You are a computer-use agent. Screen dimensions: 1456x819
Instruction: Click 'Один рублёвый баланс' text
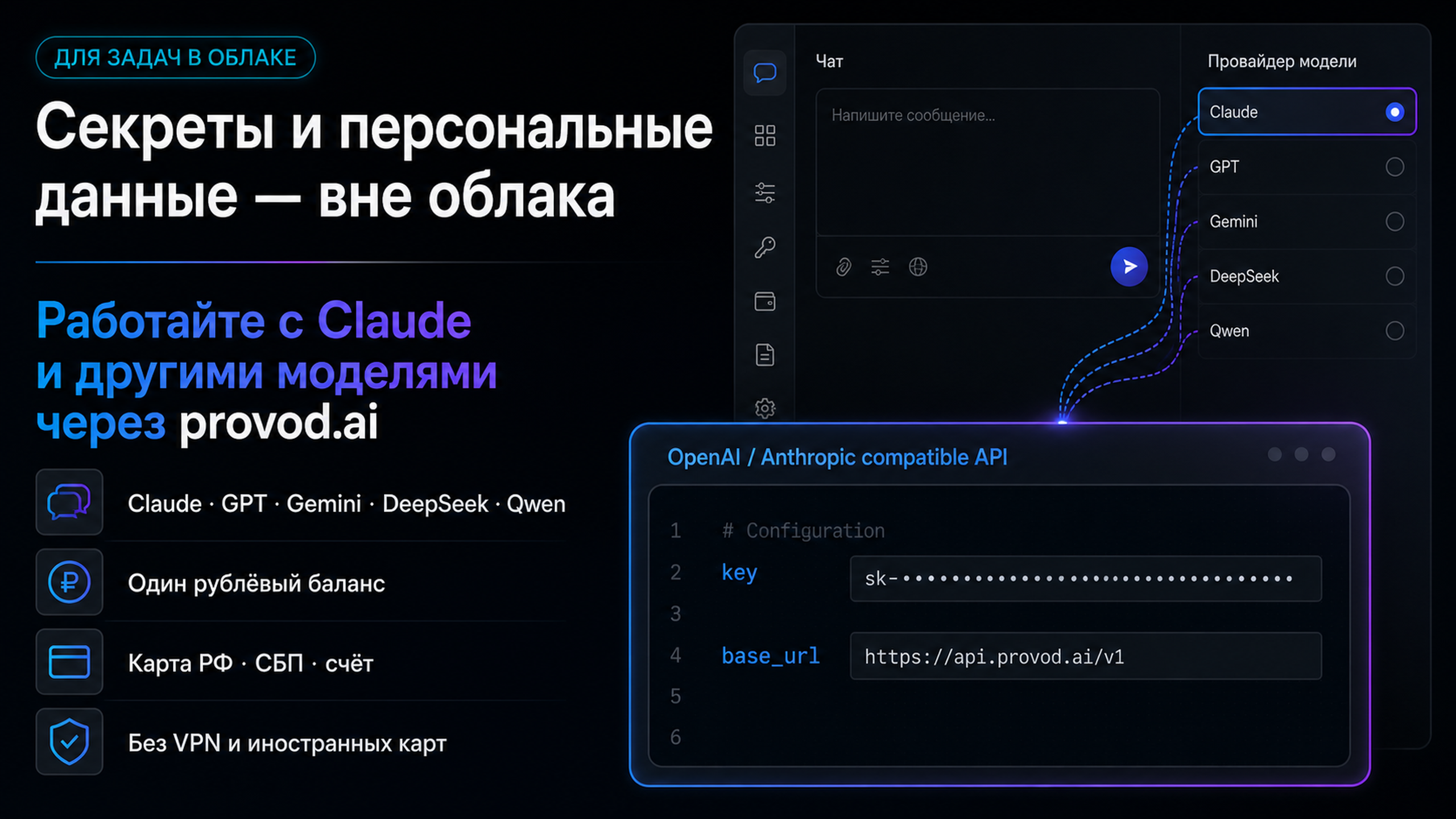click(257, 584)
